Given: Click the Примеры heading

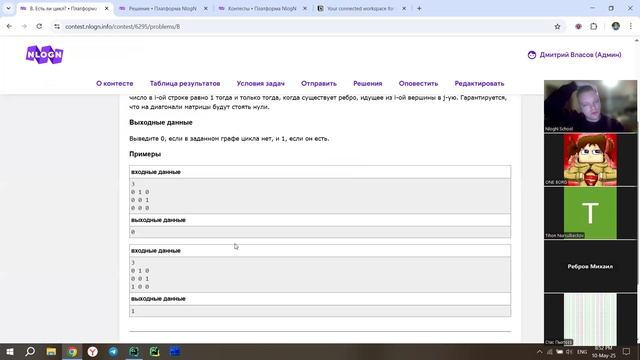Looking at the screenshot, I should 145,154.
